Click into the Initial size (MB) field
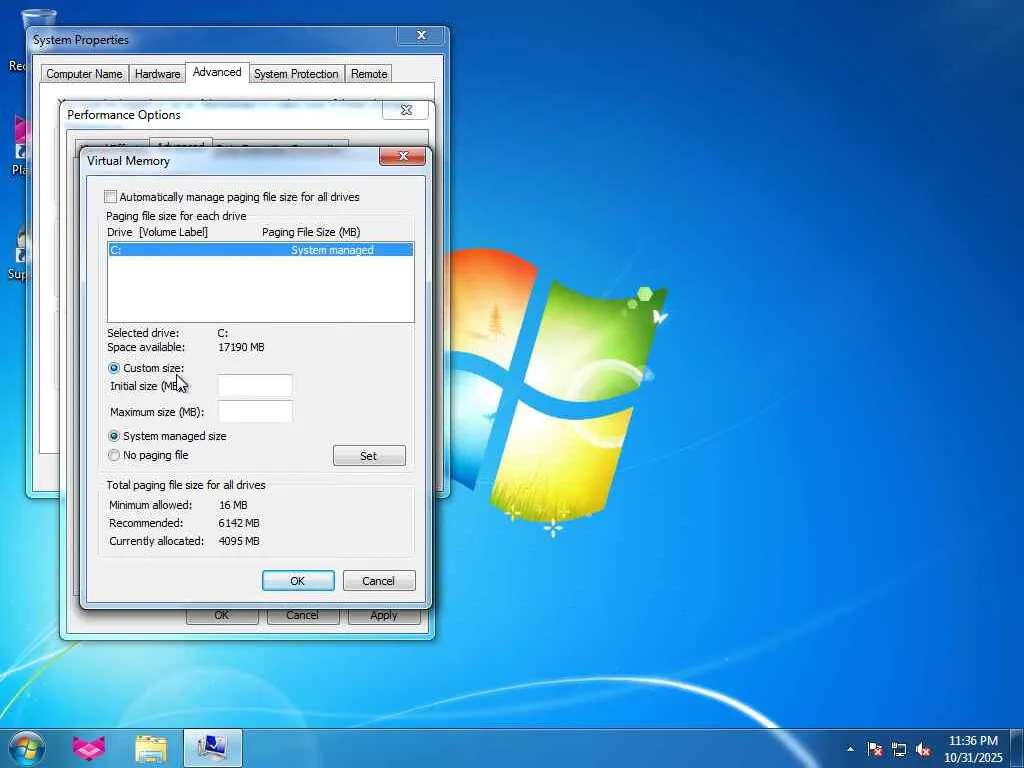The height and width of the screenshot is (768, 1024). [255, 386]
